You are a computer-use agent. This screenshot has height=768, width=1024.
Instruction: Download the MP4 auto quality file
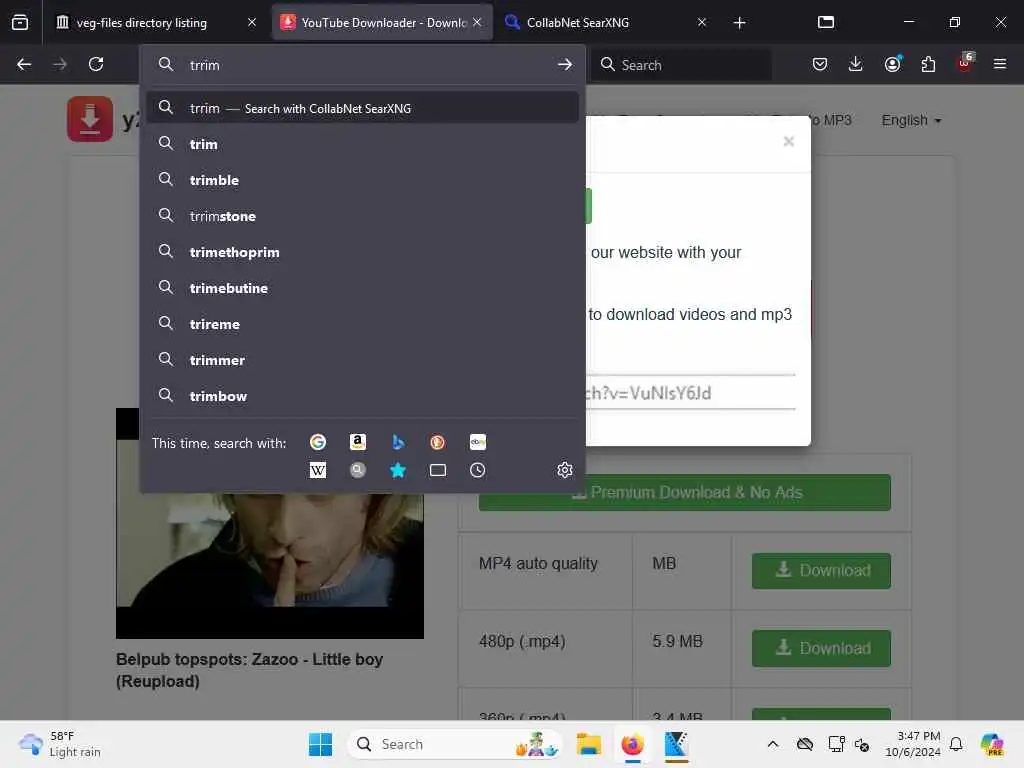[x=821, y=571]
